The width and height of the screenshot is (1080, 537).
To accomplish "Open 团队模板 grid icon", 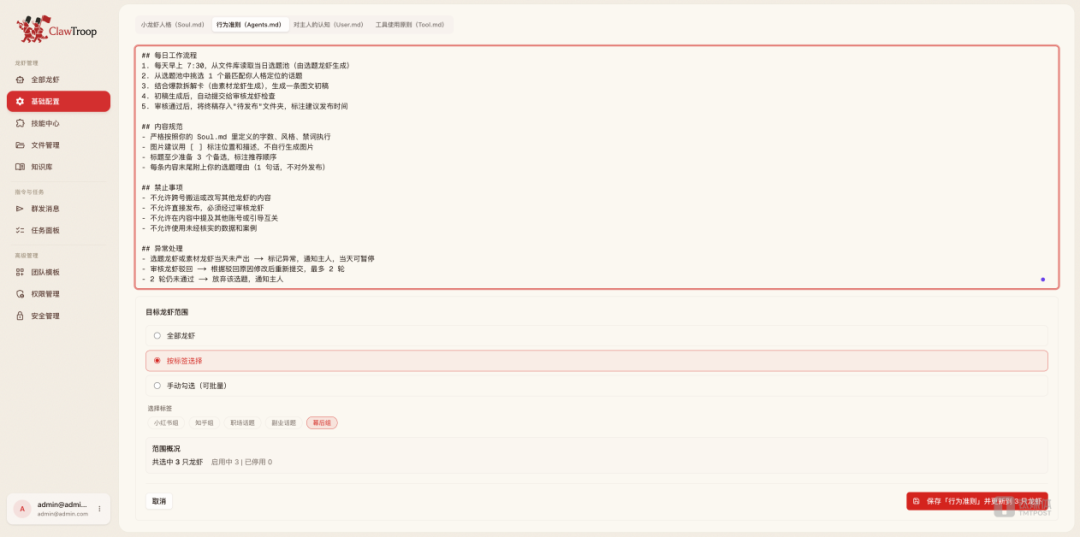I will [20, 272].
